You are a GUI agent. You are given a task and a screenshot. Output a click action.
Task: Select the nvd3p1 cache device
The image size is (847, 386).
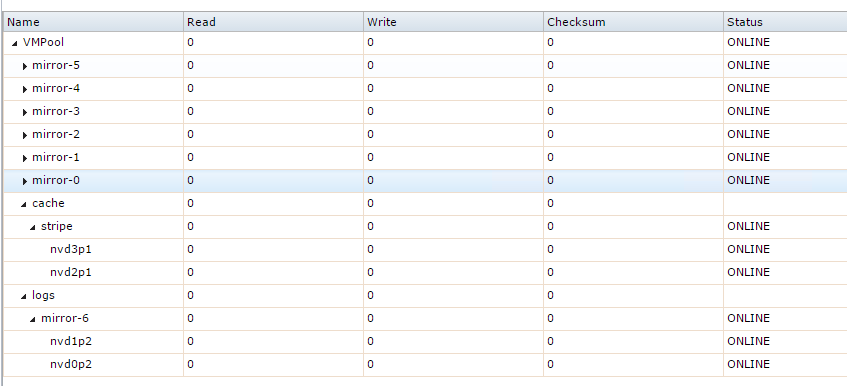click(70, 249)
